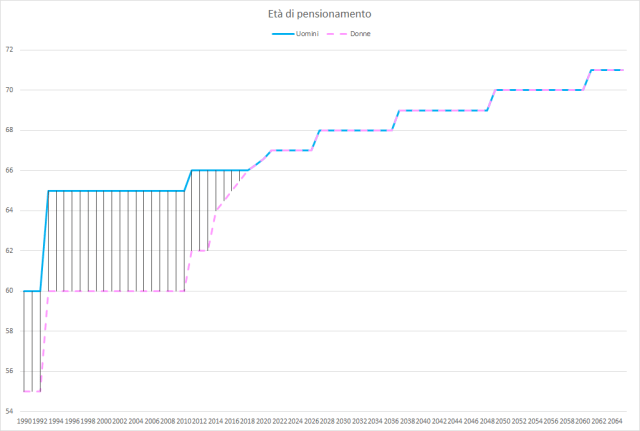Select the 2064 label on the X axis
The width and height of the screenshot is (640, 431).
(x=615, y=422)
